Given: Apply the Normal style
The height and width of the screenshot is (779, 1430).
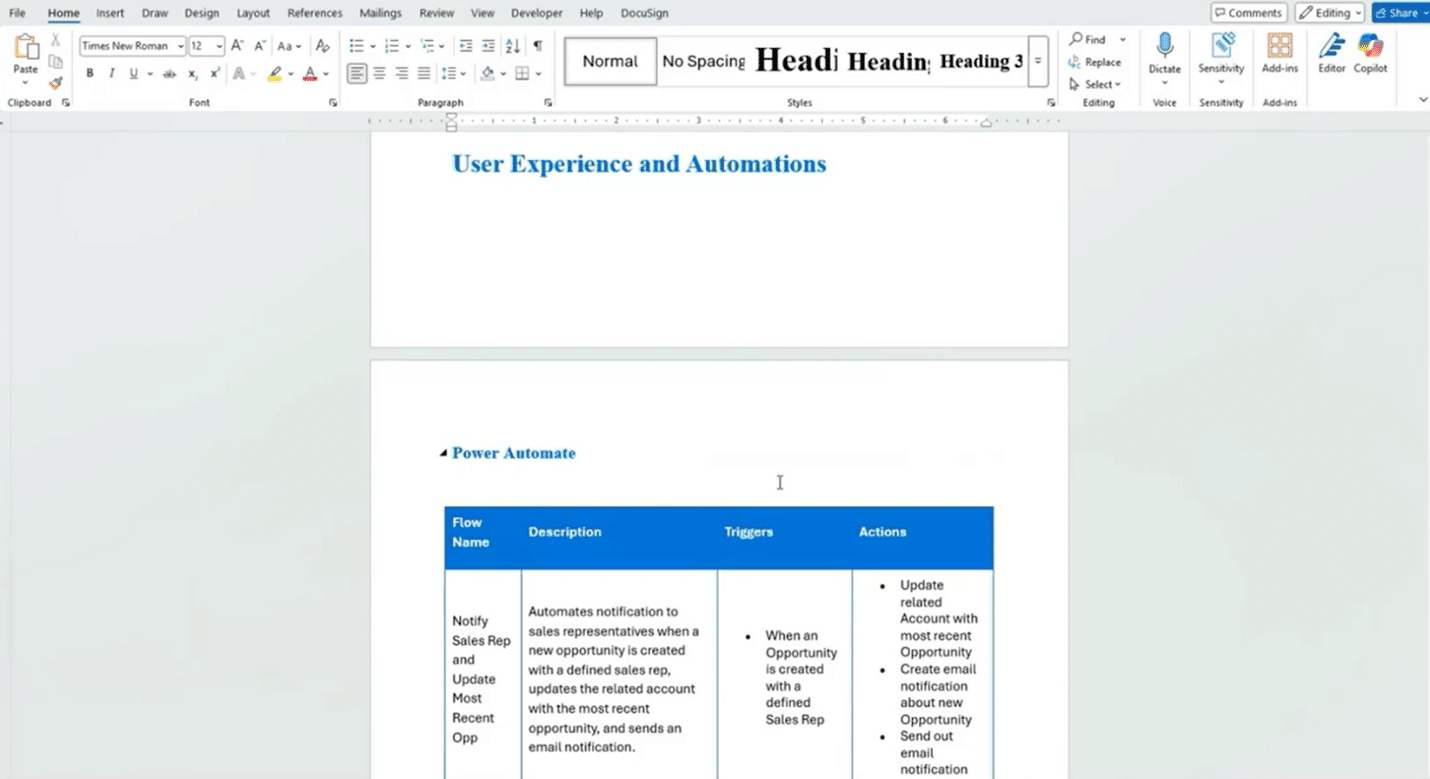Looking at the screenshot, I should click(610, 61).
